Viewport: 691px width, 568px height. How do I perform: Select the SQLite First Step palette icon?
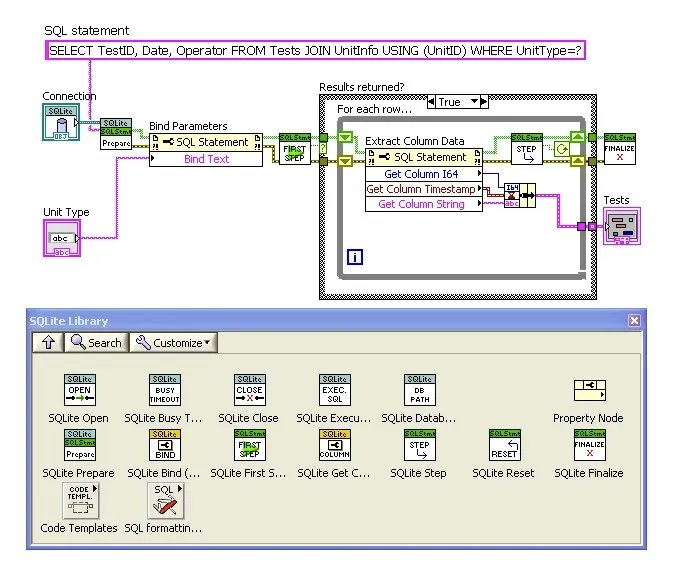pos(249,445)
